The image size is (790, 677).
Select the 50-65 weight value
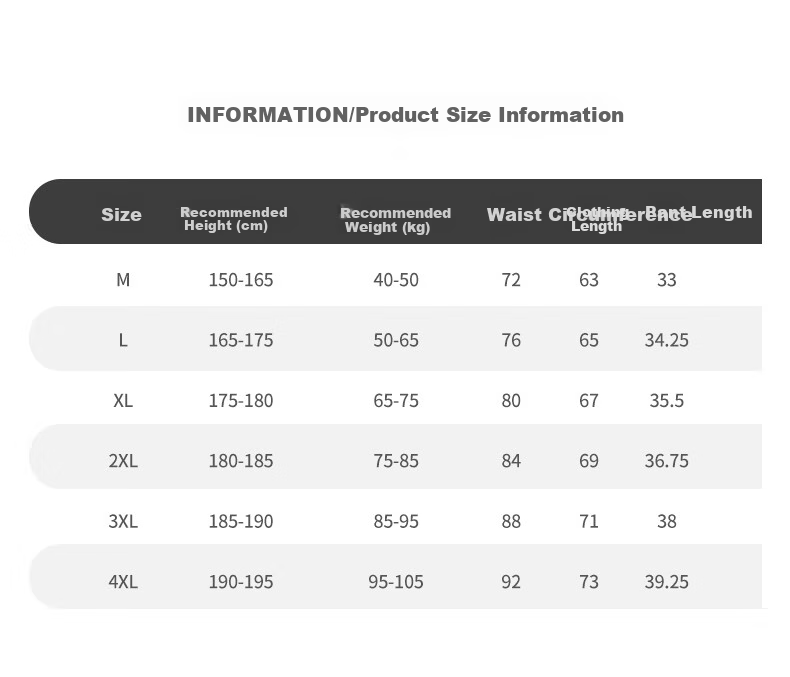coord(396,340)
